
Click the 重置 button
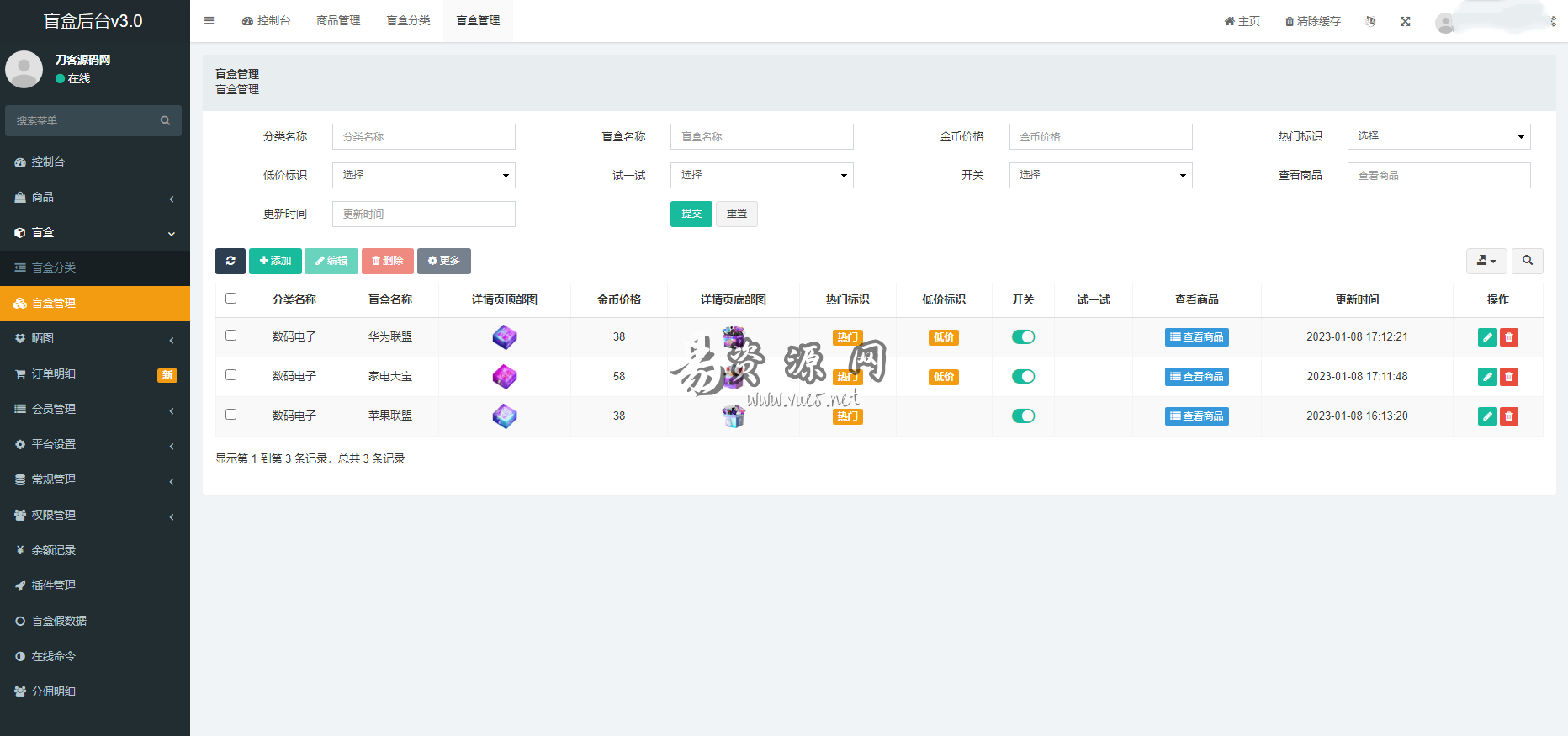737,214
